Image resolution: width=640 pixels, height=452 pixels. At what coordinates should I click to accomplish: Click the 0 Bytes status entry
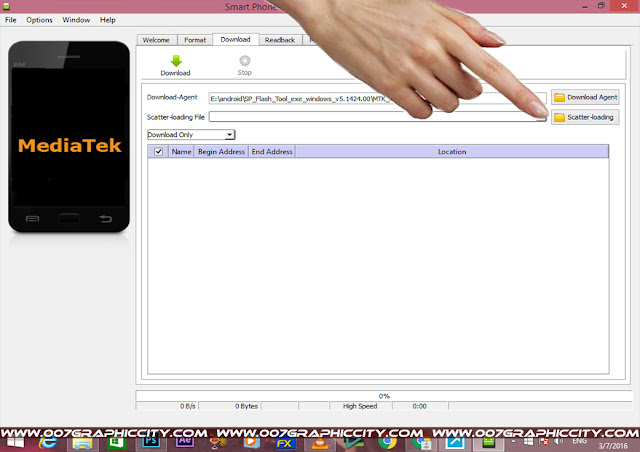(x=246, y=406)
